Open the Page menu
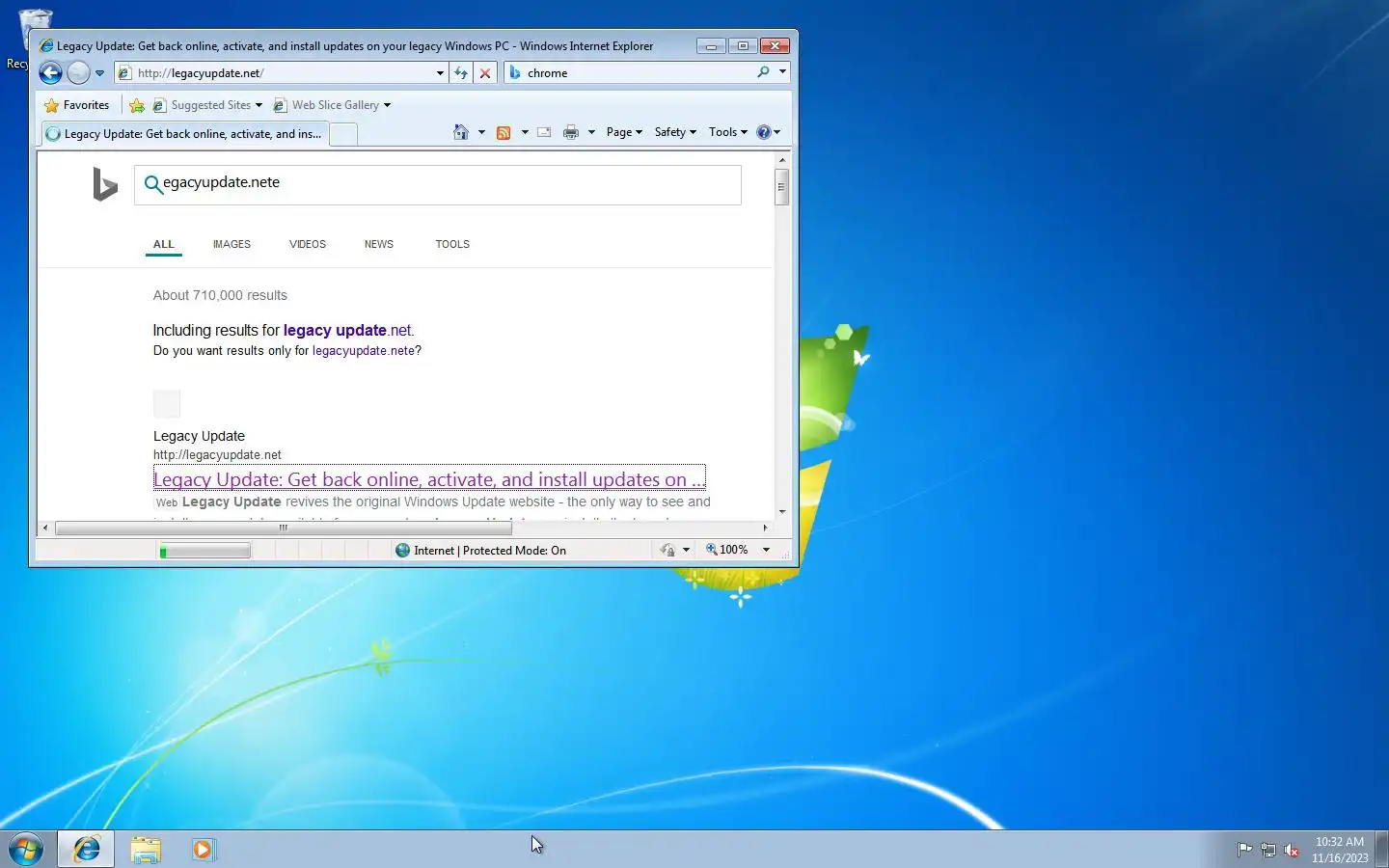This screenshot has height=868, width=1389. [x=624, y=132]
